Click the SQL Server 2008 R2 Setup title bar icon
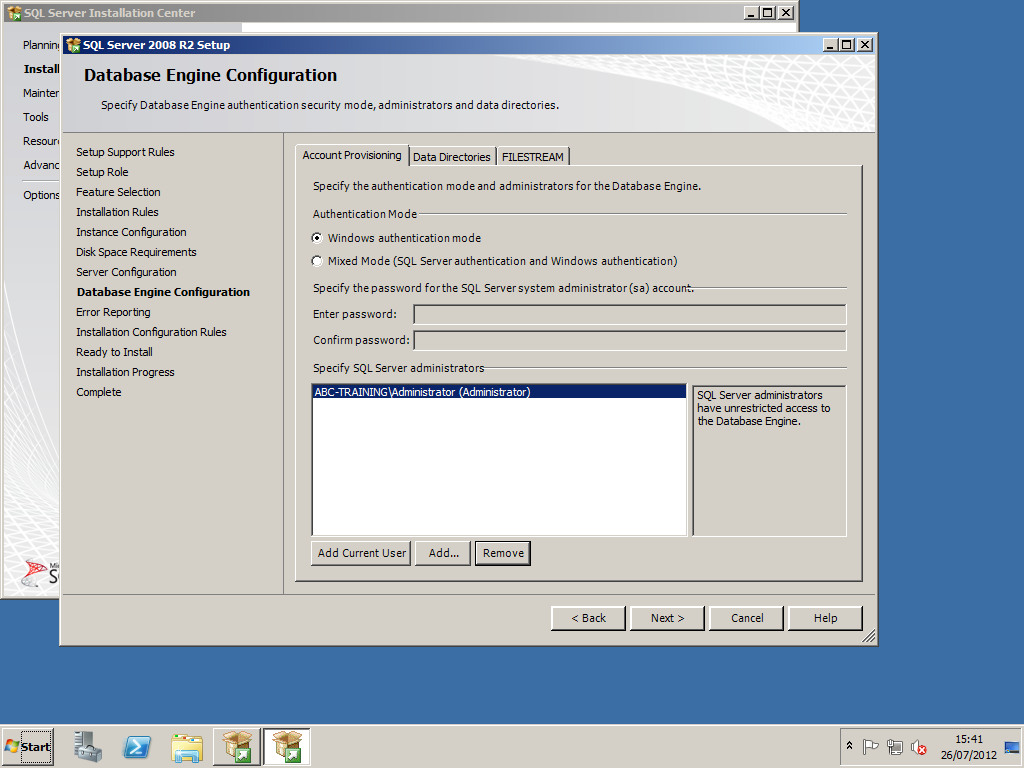This screenshot has height=768, width=1024. click(73, 45)
